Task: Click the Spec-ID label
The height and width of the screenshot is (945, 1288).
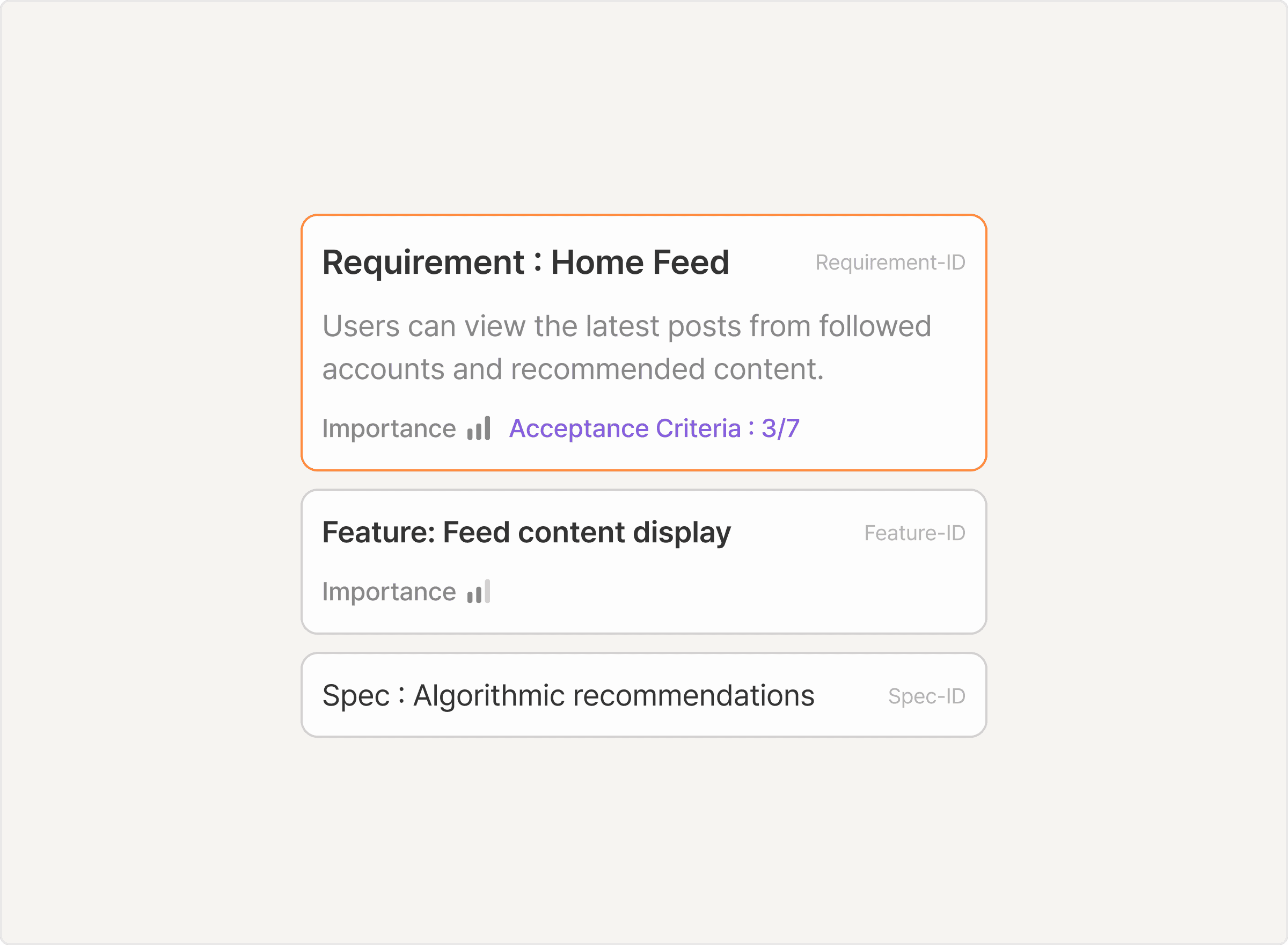Action: tap(926, 696)
